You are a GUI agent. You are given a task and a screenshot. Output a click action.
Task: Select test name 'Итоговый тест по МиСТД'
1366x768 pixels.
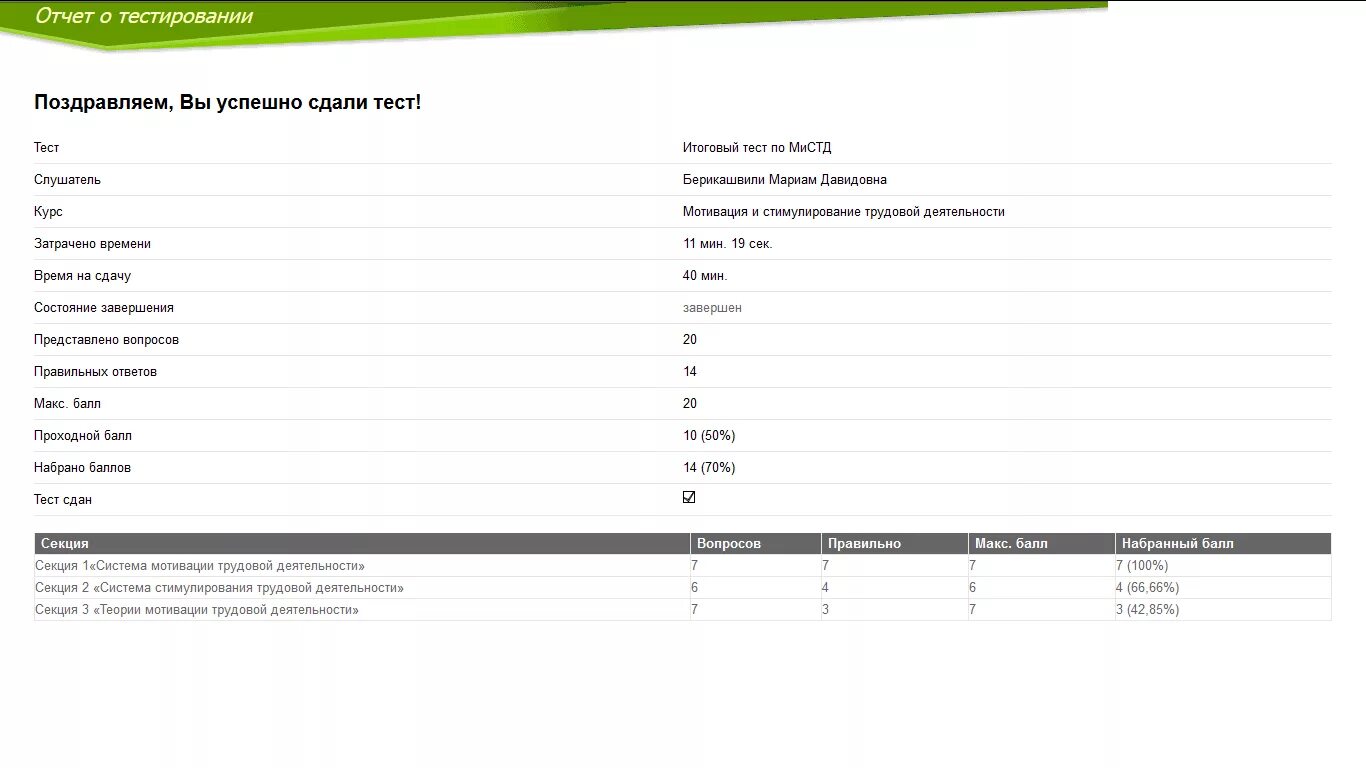(x=757, y=148)
